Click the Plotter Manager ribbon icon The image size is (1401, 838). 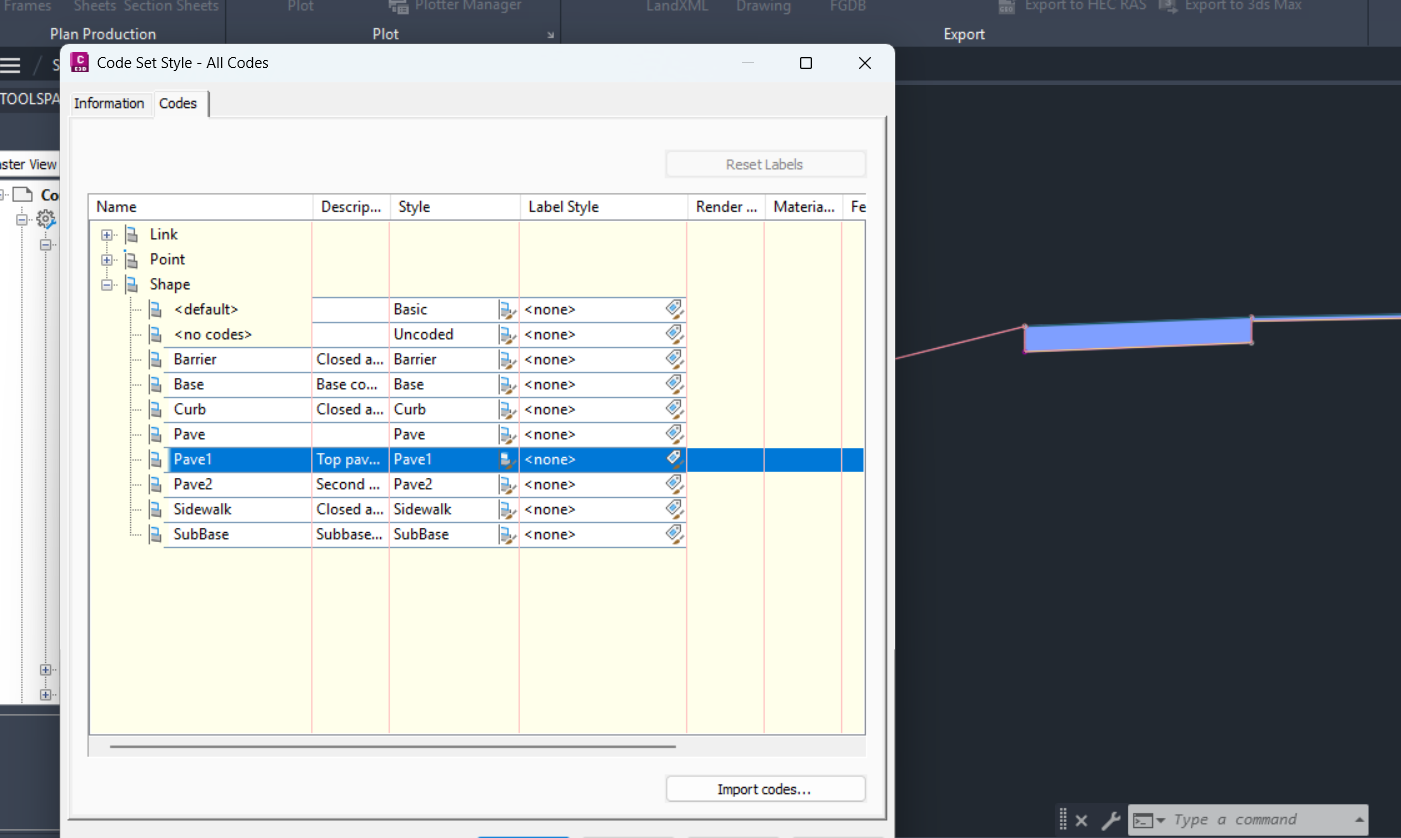tap(398, 6)
